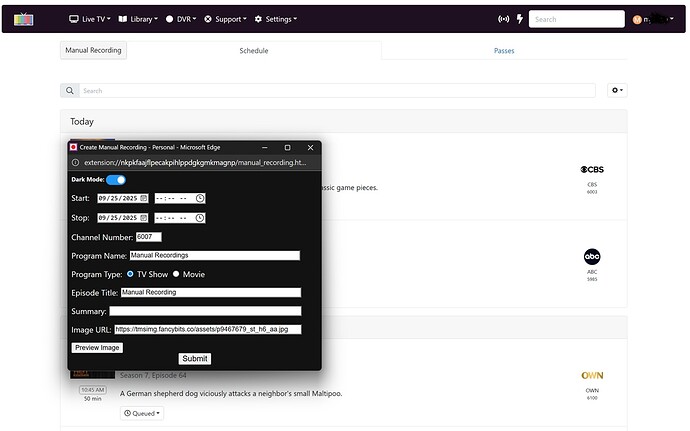
Task: Click the ABC channel logo
Action: click(592, 257)
